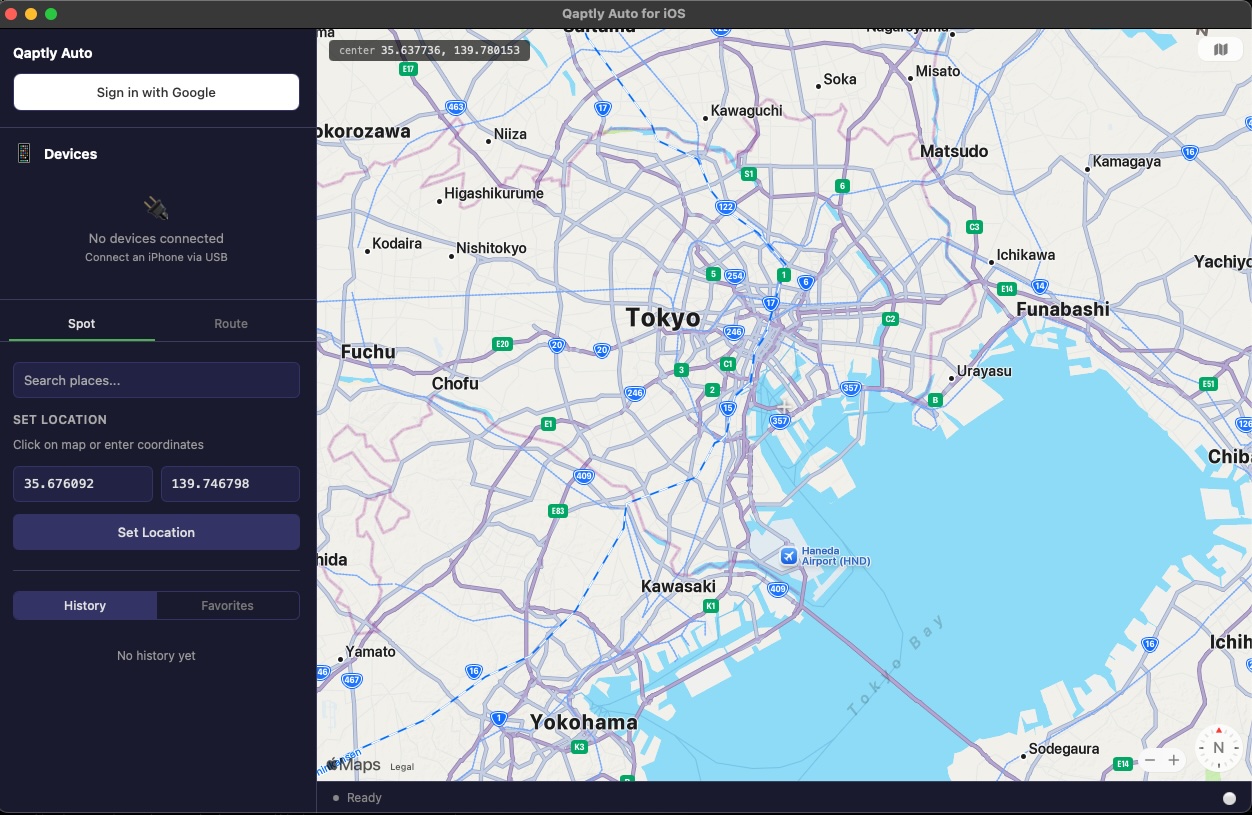Click the 467 shield near Yamato

click(x=351, y=680)
